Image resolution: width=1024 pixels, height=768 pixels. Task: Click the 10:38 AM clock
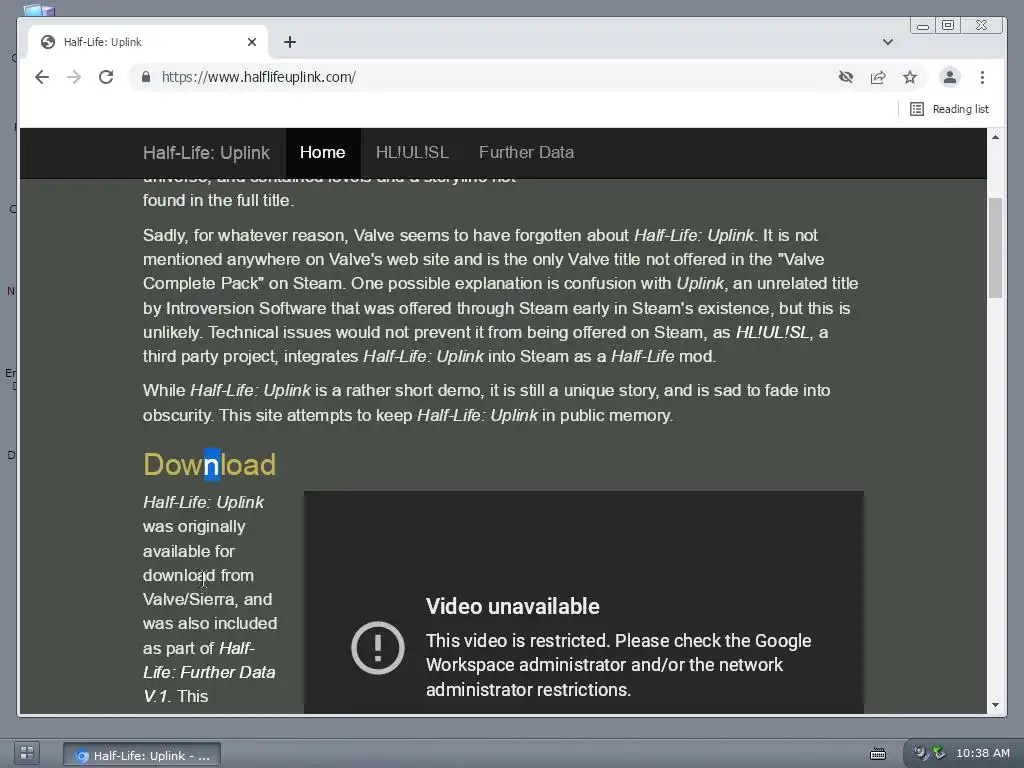click(983, 753)
